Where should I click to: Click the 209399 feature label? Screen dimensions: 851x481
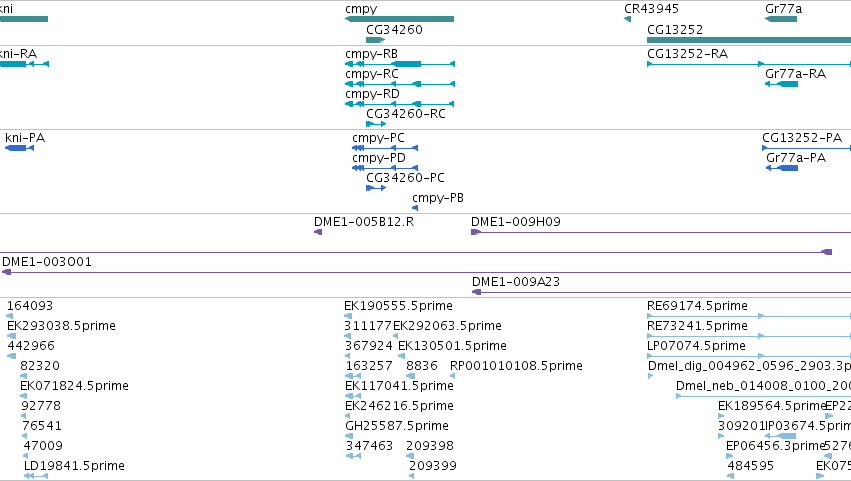tap(433, 466)
